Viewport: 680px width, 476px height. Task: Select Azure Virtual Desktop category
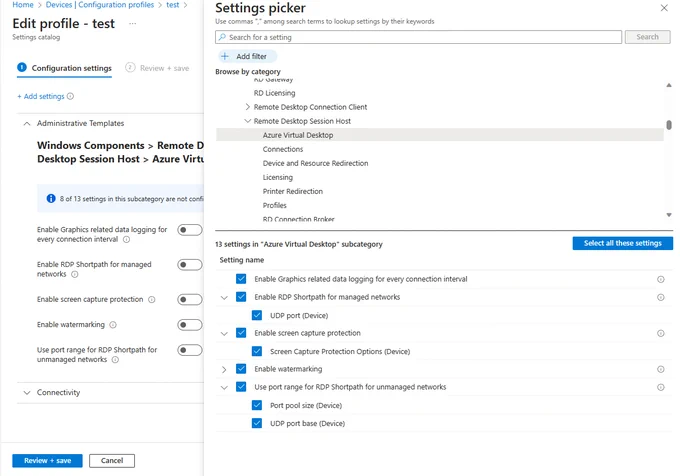point(440,135)
